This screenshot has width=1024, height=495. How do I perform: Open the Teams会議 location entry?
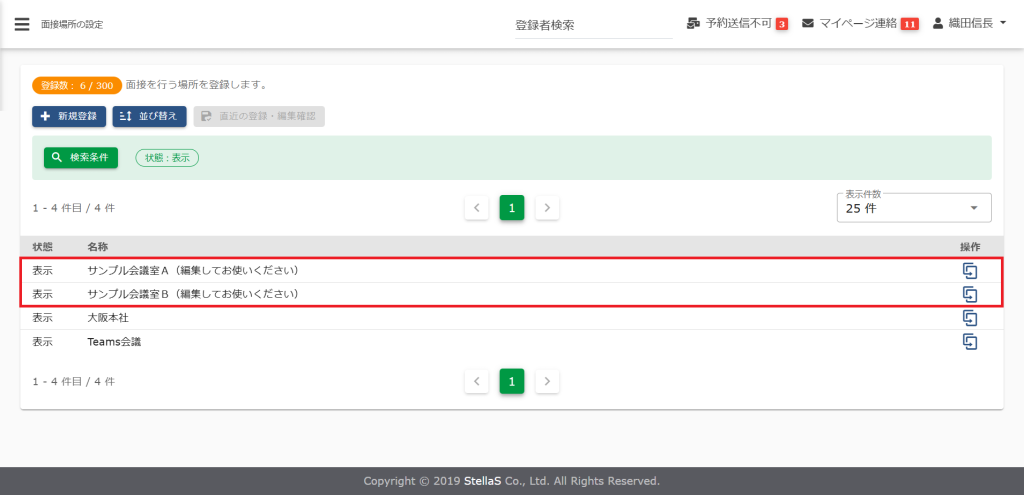tap(114, 342)
